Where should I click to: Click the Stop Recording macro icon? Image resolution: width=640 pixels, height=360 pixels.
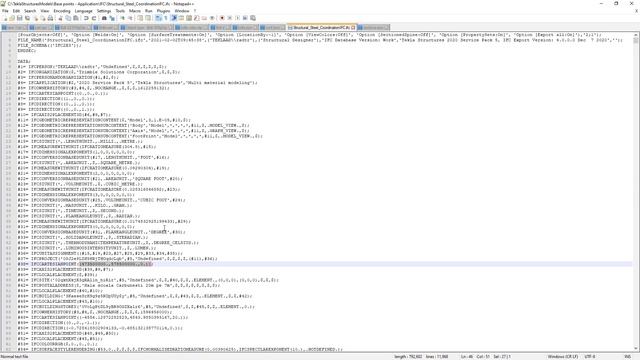coord(229,18)
